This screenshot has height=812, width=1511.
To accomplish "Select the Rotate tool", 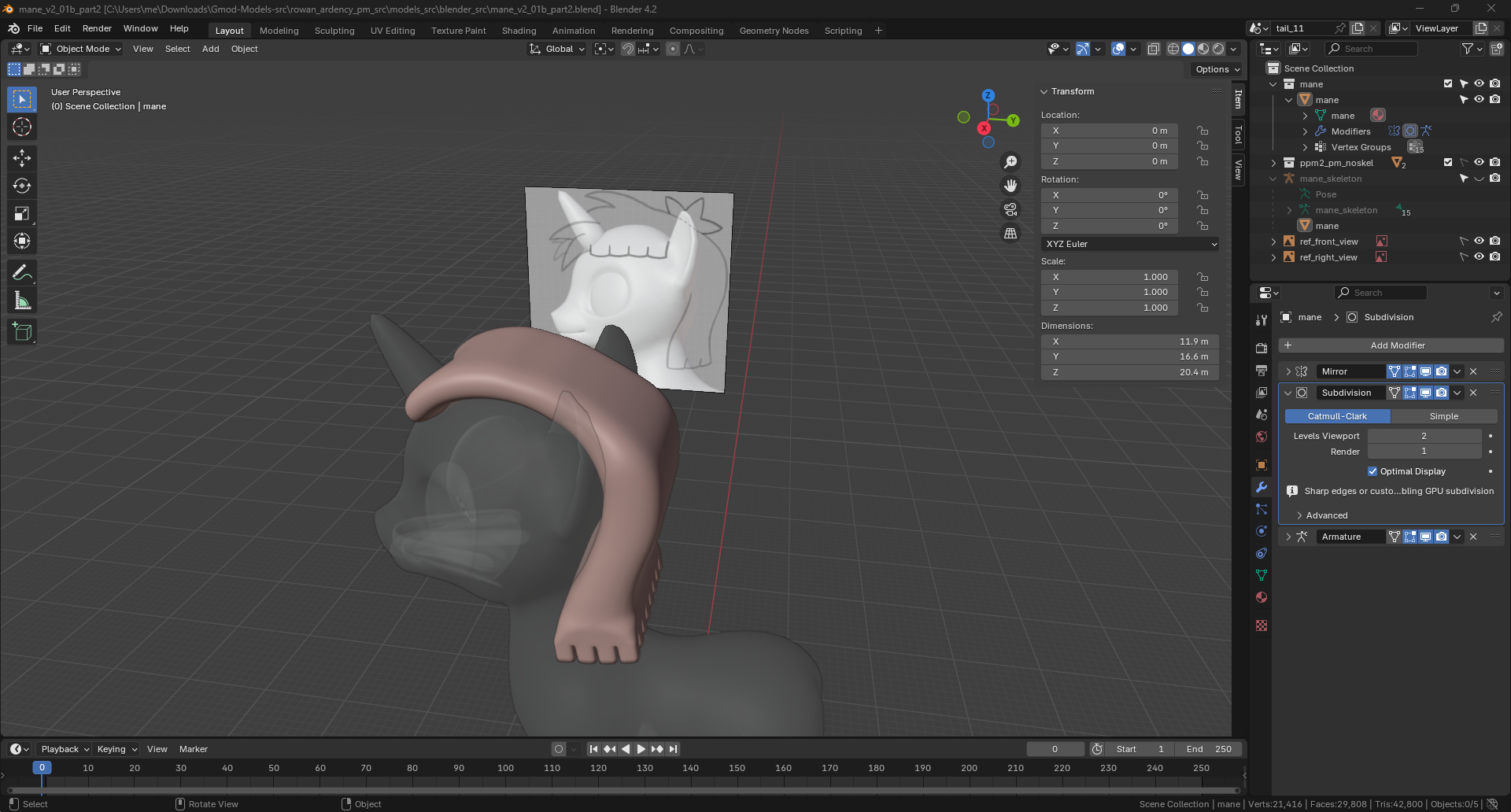I will tap(22, 186).
